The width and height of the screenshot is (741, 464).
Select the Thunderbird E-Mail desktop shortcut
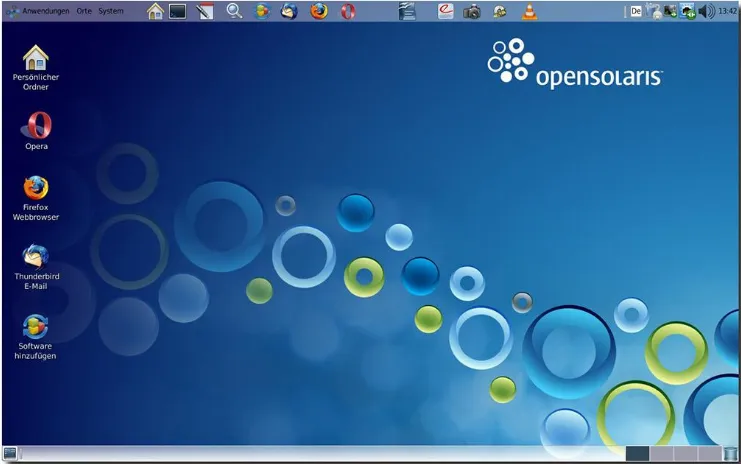point(36,267)
